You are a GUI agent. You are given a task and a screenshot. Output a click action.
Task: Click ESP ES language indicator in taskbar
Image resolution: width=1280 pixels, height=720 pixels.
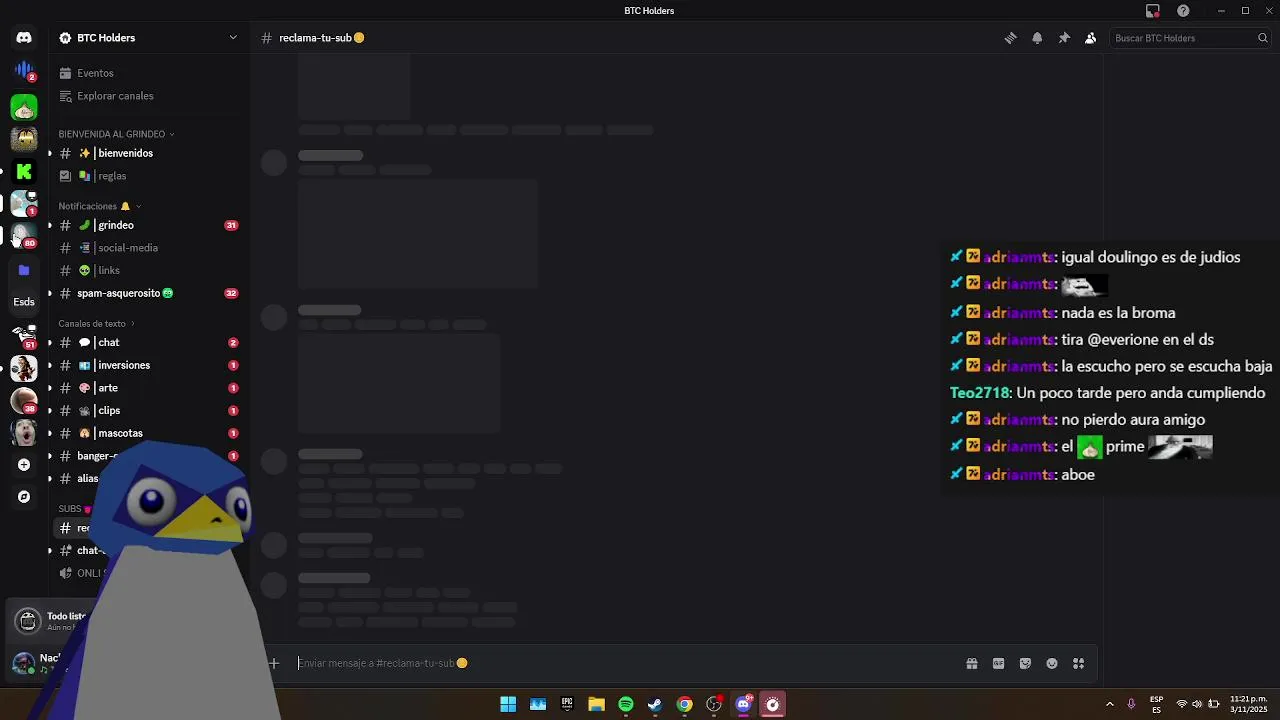[1157, 704]
